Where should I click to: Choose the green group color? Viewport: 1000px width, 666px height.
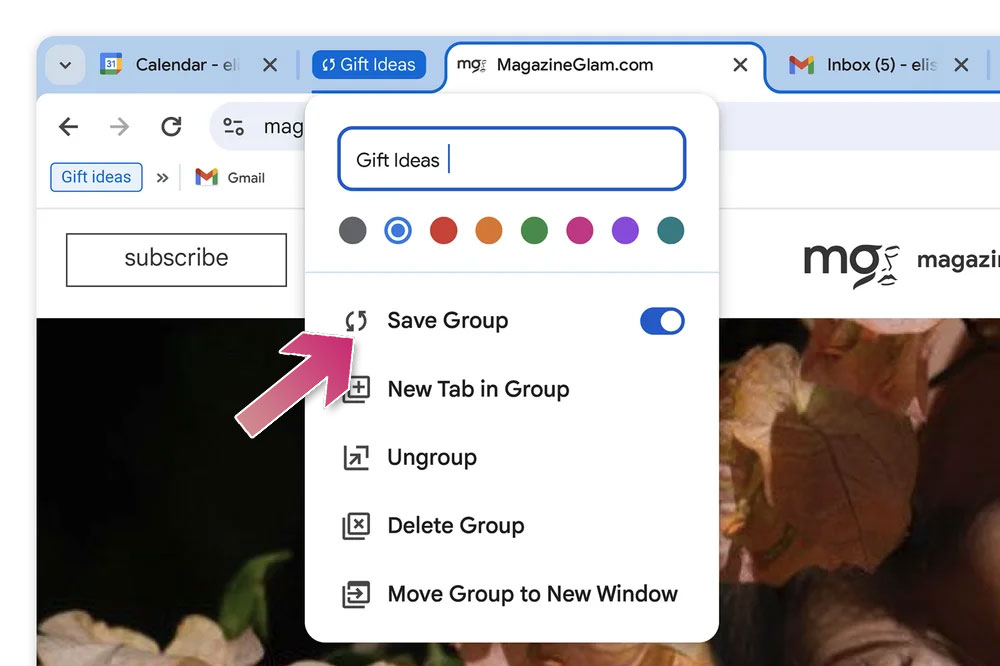(x=534, y=230)
